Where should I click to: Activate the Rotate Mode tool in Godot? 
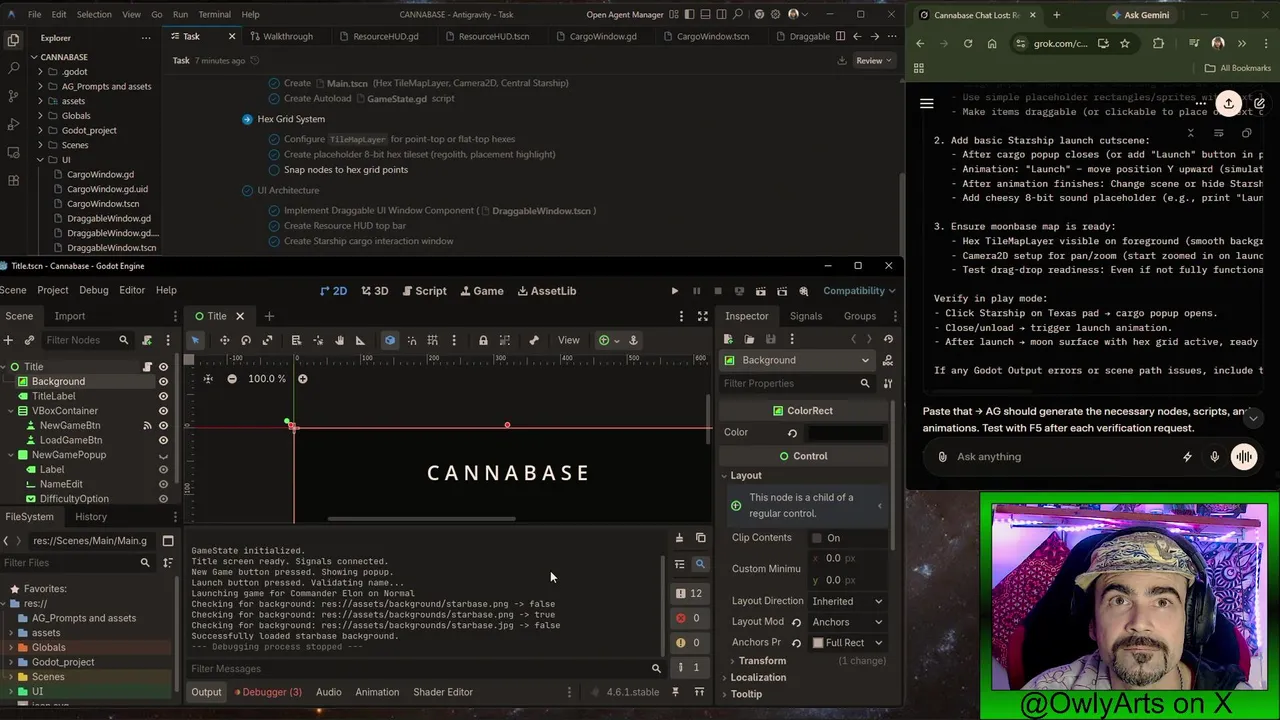(x=246, y=340)
